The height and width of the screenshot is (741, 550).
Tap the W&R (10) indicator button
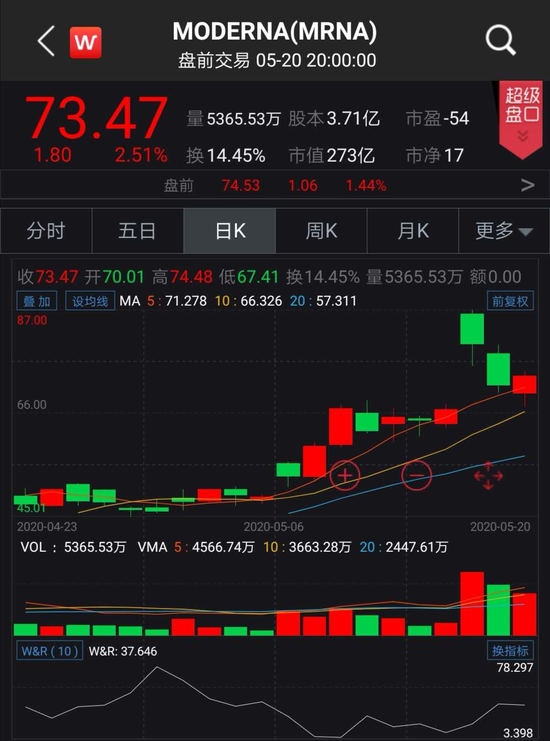coord(50,651)
